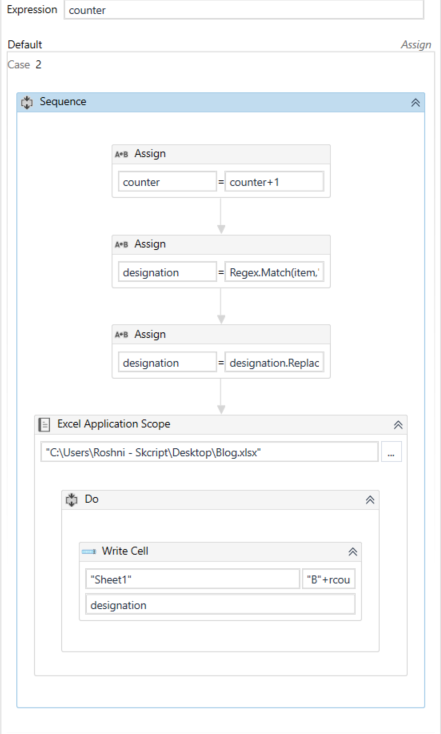Click the designation.Replace Assign icon

121,335
